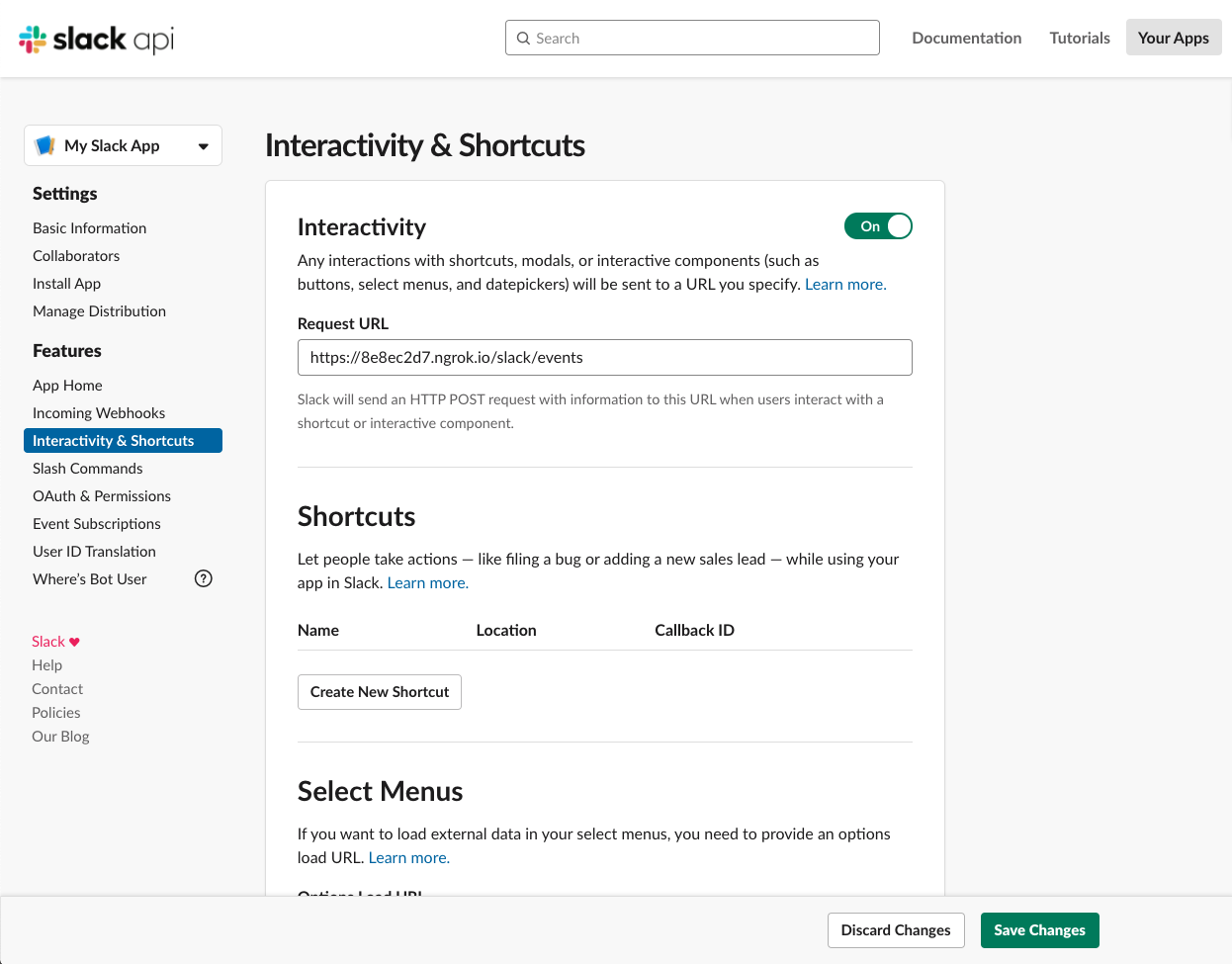Save changes to the app configuration
This screenshot has height=964, width=1232.
(1039, 929)
